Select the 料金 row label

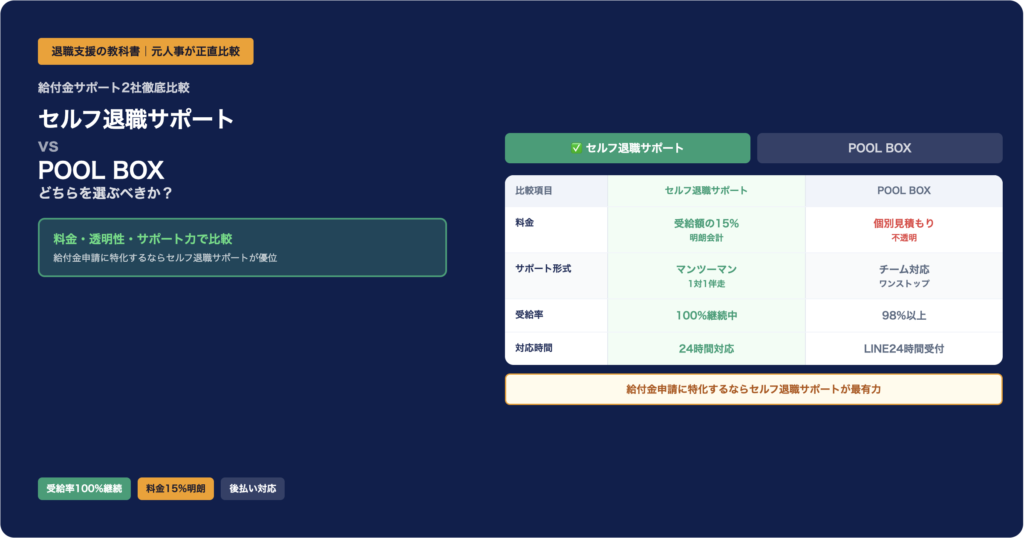point(525,223)
